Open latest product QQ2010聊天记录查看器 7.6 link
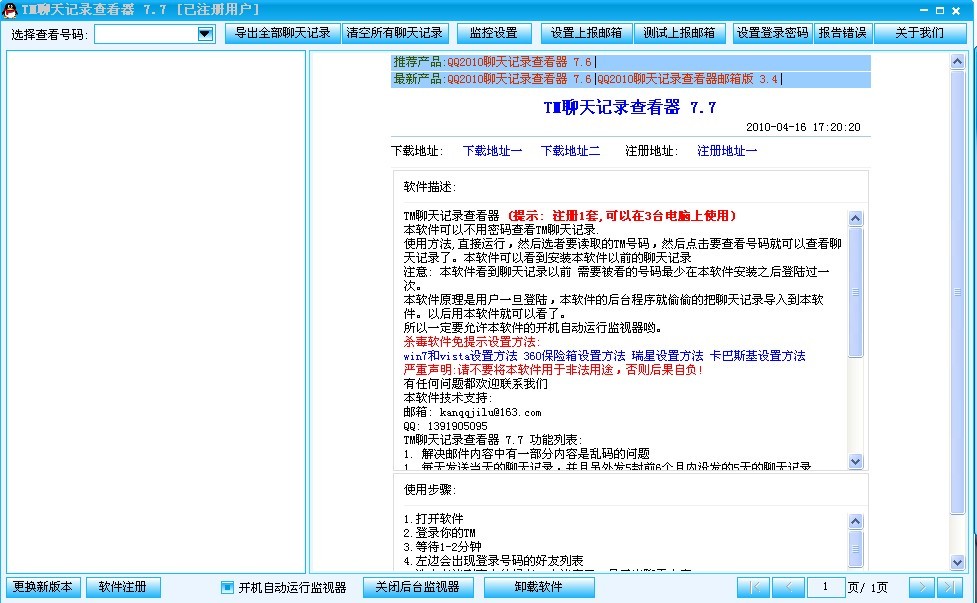977x603 pixels. (519, 79)
